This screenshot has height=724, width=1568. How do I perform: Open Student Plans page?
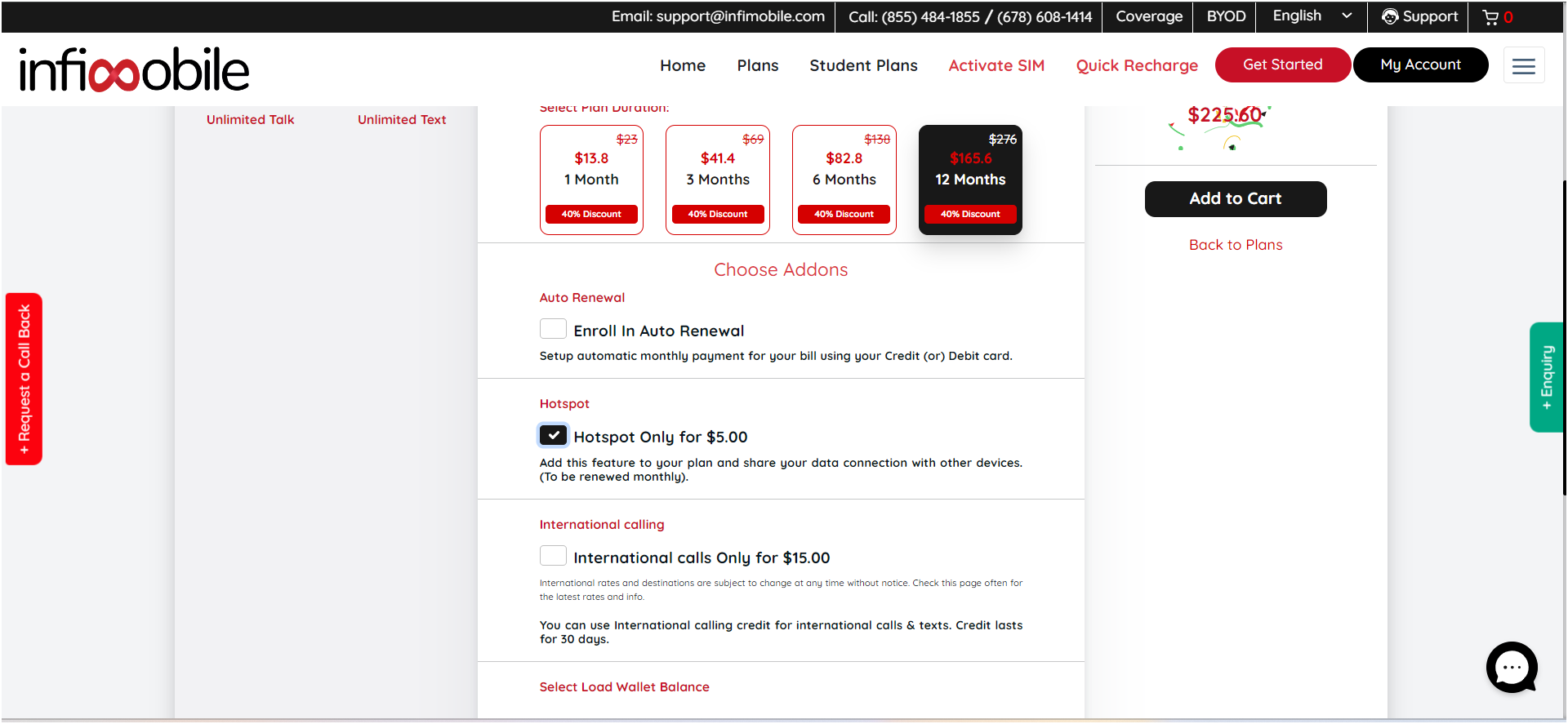(x=863, y=65)
